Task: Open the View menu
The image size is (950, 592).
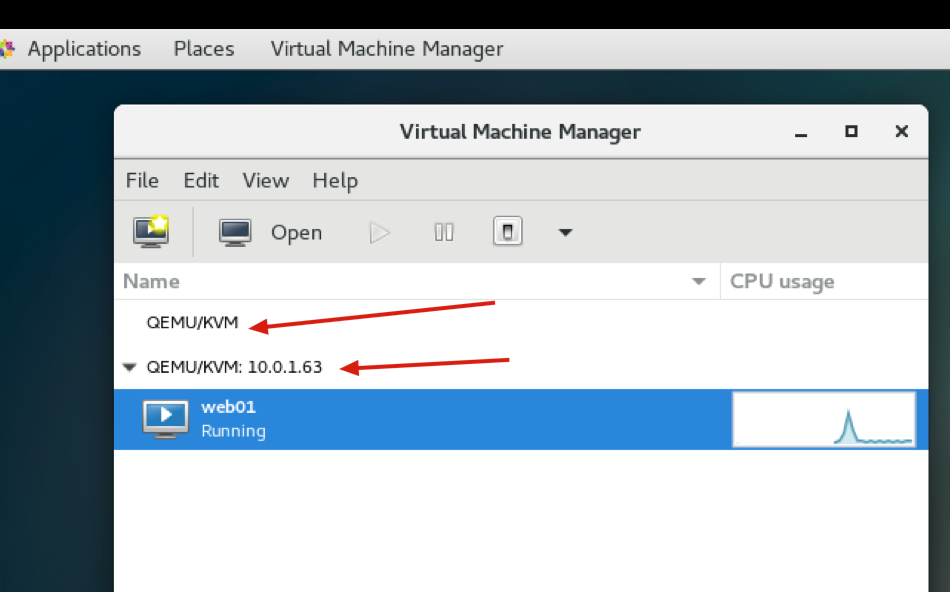Action: (266, 181)
